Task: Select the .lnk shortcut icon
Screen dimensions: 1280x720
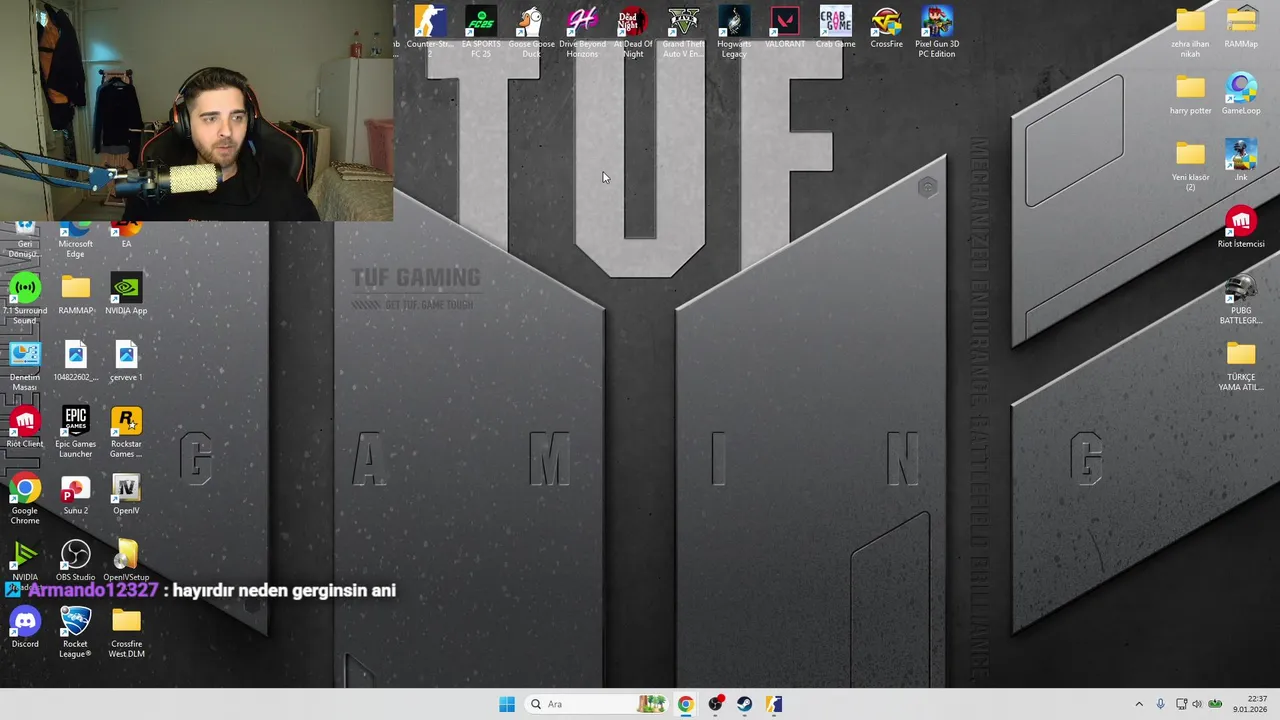Action: pyautogui.click(x=1241, y=160)
